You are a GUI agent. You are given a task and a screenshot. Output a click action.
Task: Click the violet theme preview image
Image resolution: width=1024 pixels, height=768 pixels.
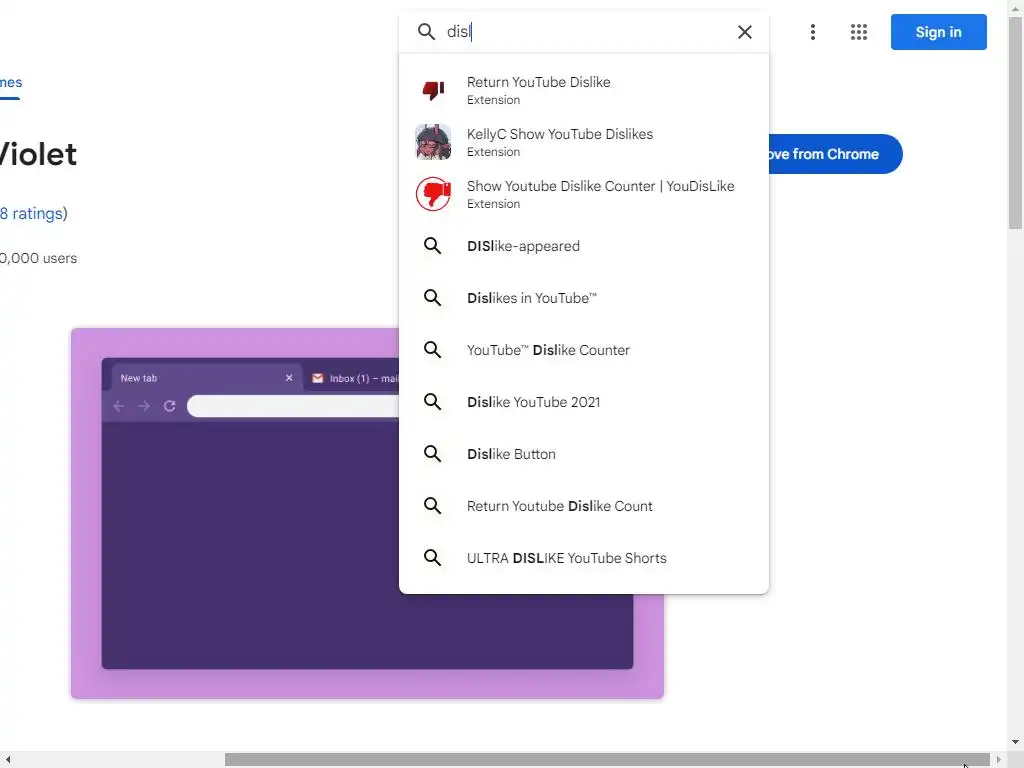point(367,513)
